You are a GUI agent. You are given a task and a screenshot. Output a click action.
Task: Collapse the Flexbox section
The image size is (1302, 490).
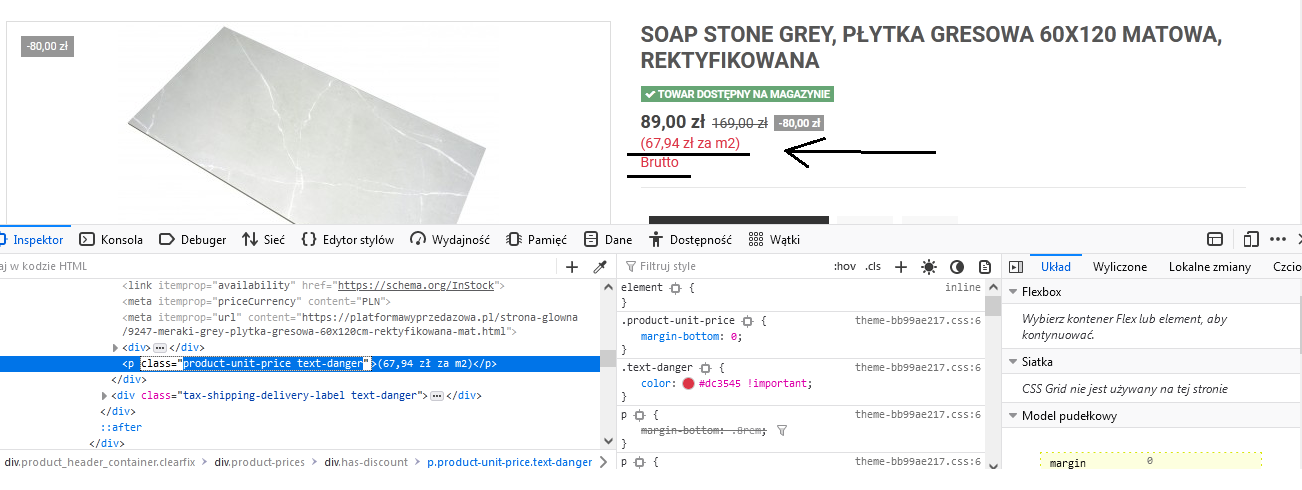[x=1012, y=292]
